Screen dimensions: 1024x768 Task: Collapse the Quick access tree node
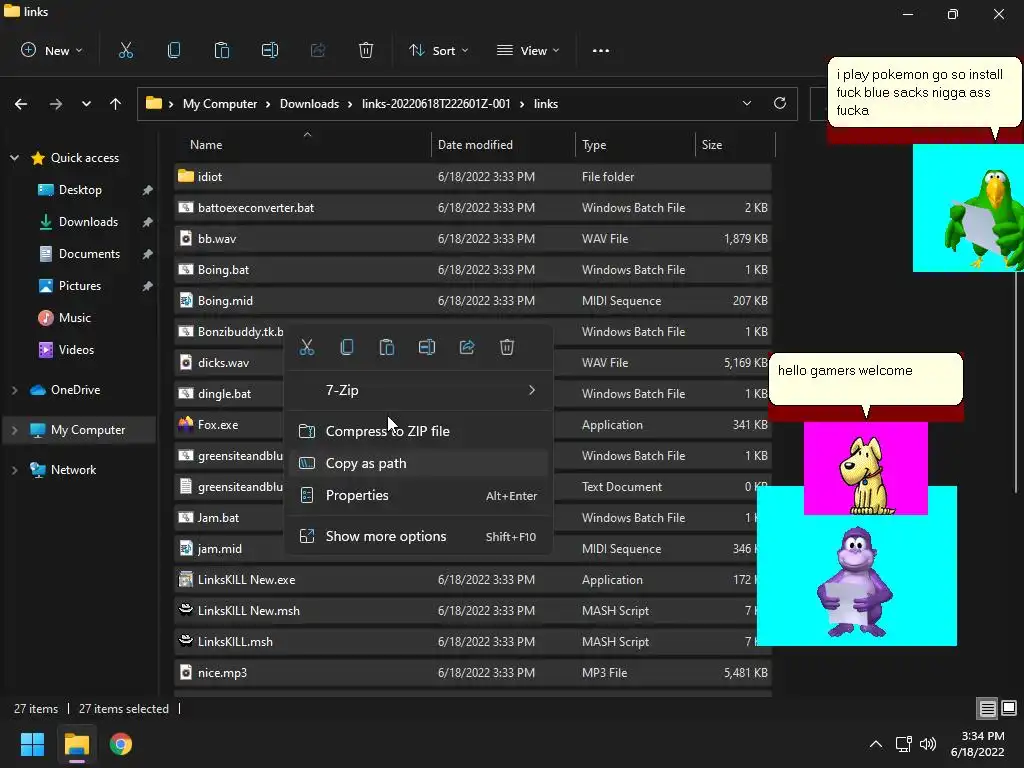[14, 157]
